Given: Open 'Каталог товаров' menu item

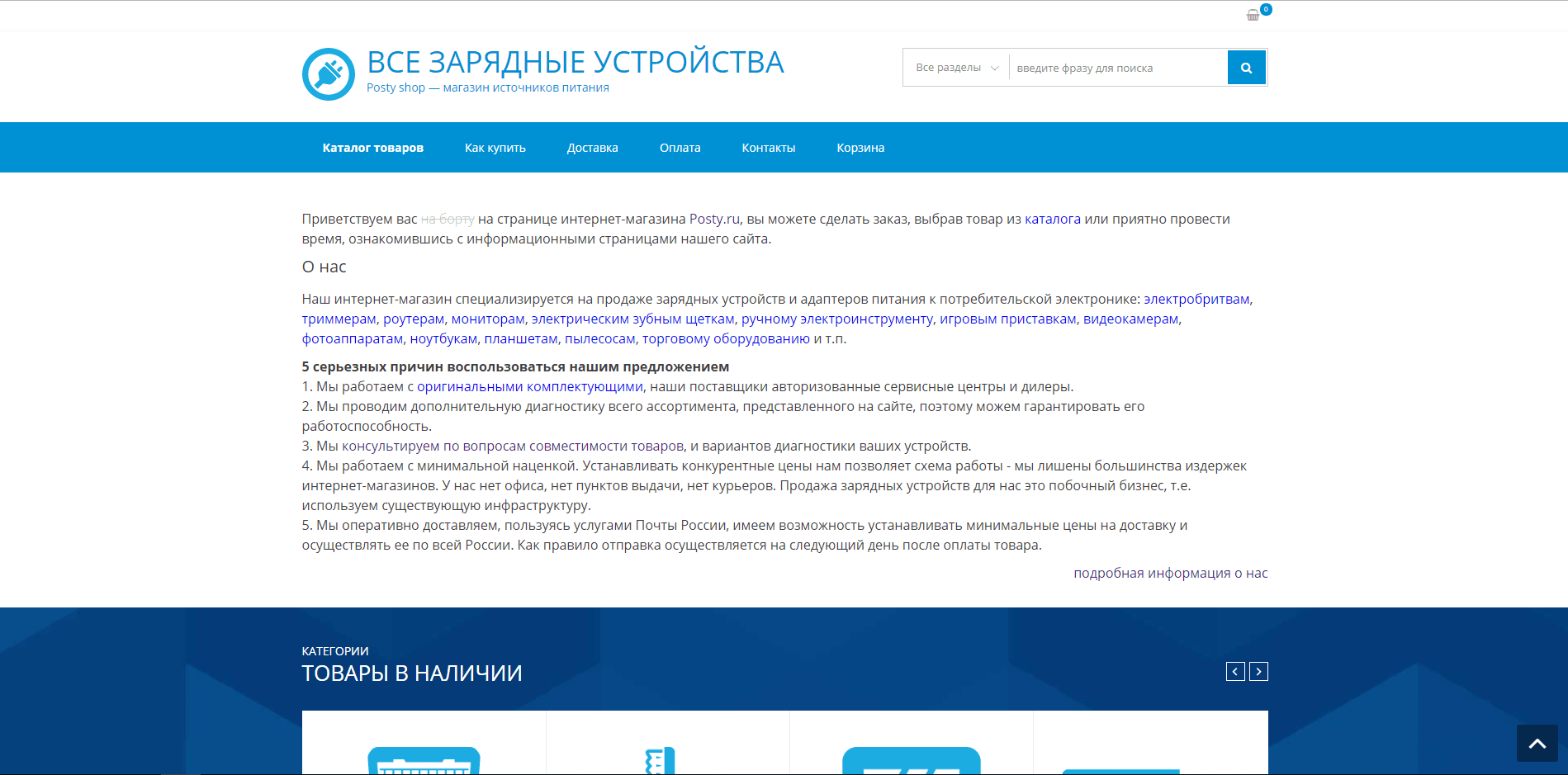Looking at the screenshot, I should click(372, 148).
